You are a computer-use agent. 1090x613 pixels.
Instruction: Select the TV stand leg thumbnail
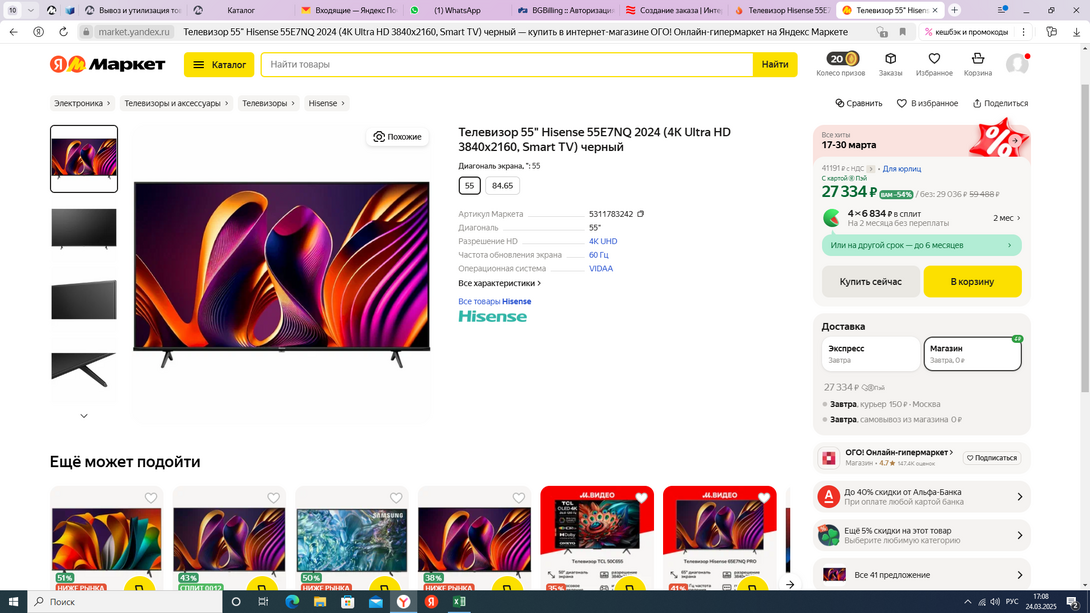coord(84,370)
